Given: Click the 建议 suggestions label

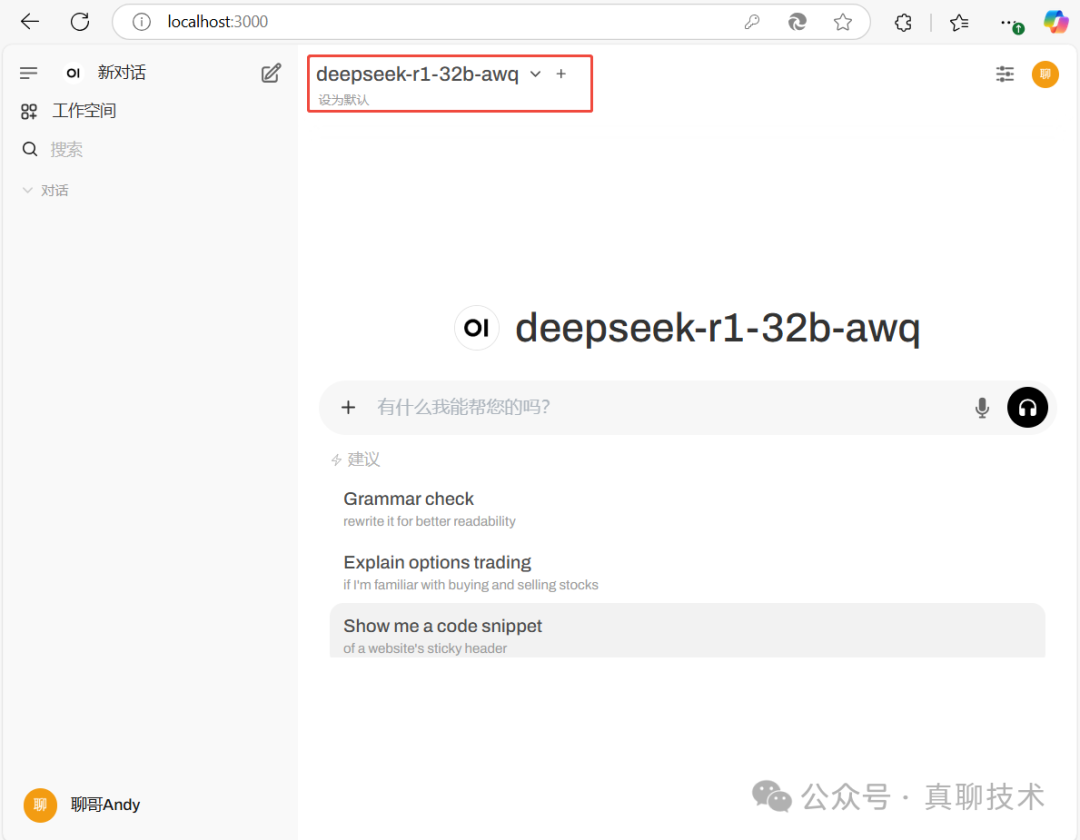Looking at the screenshot, I should 364,459.
